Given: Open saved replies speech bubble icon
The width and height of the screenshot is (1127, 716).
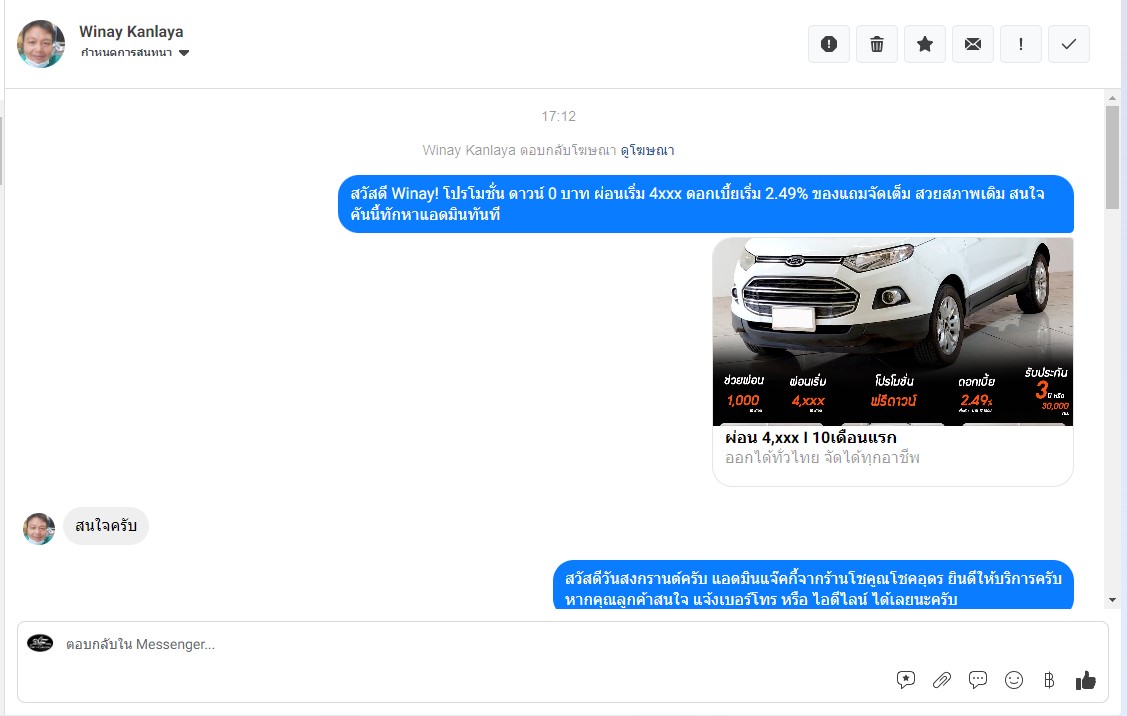Looking at the screenshot, I should tap(906, 679).
